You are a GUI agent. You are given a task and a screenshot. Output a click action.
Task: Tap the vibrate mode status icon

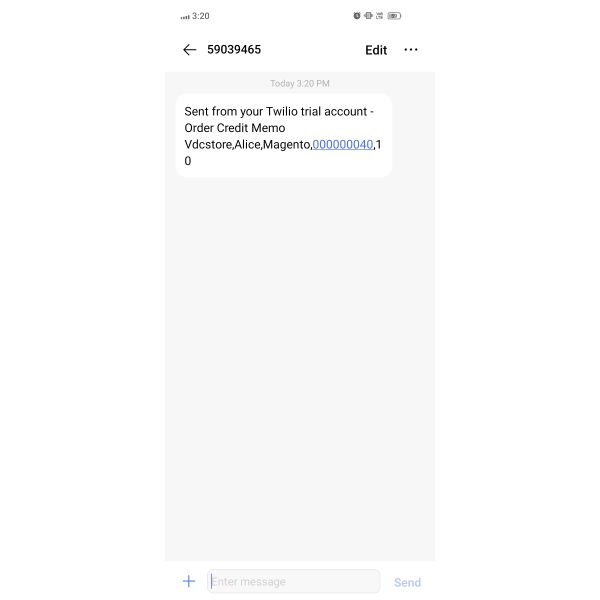click(368, 16)
